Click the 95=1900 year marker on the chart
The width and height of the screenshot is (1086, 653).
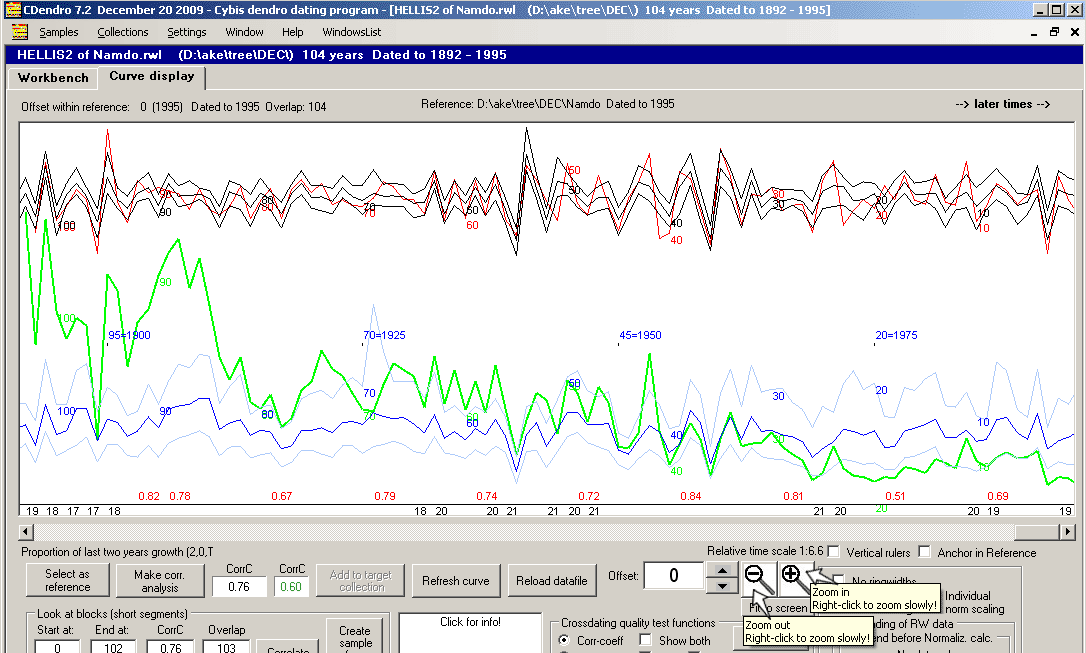129,335
